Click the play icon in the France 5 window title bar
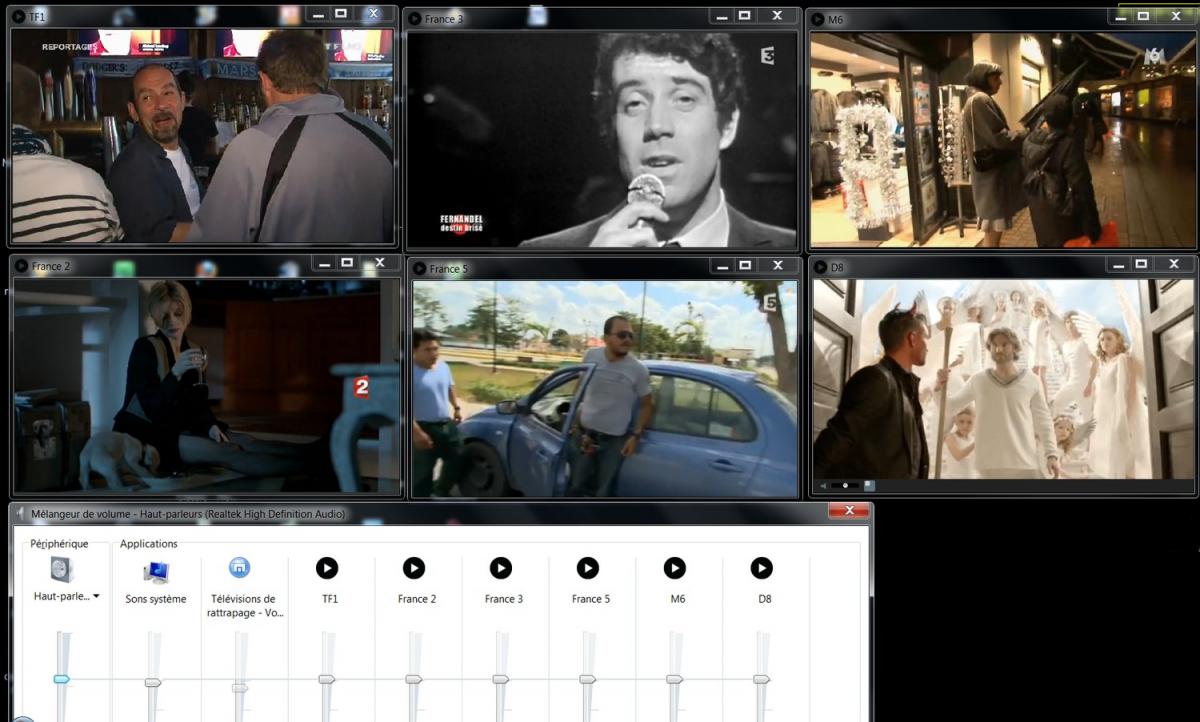 [419, 268]
